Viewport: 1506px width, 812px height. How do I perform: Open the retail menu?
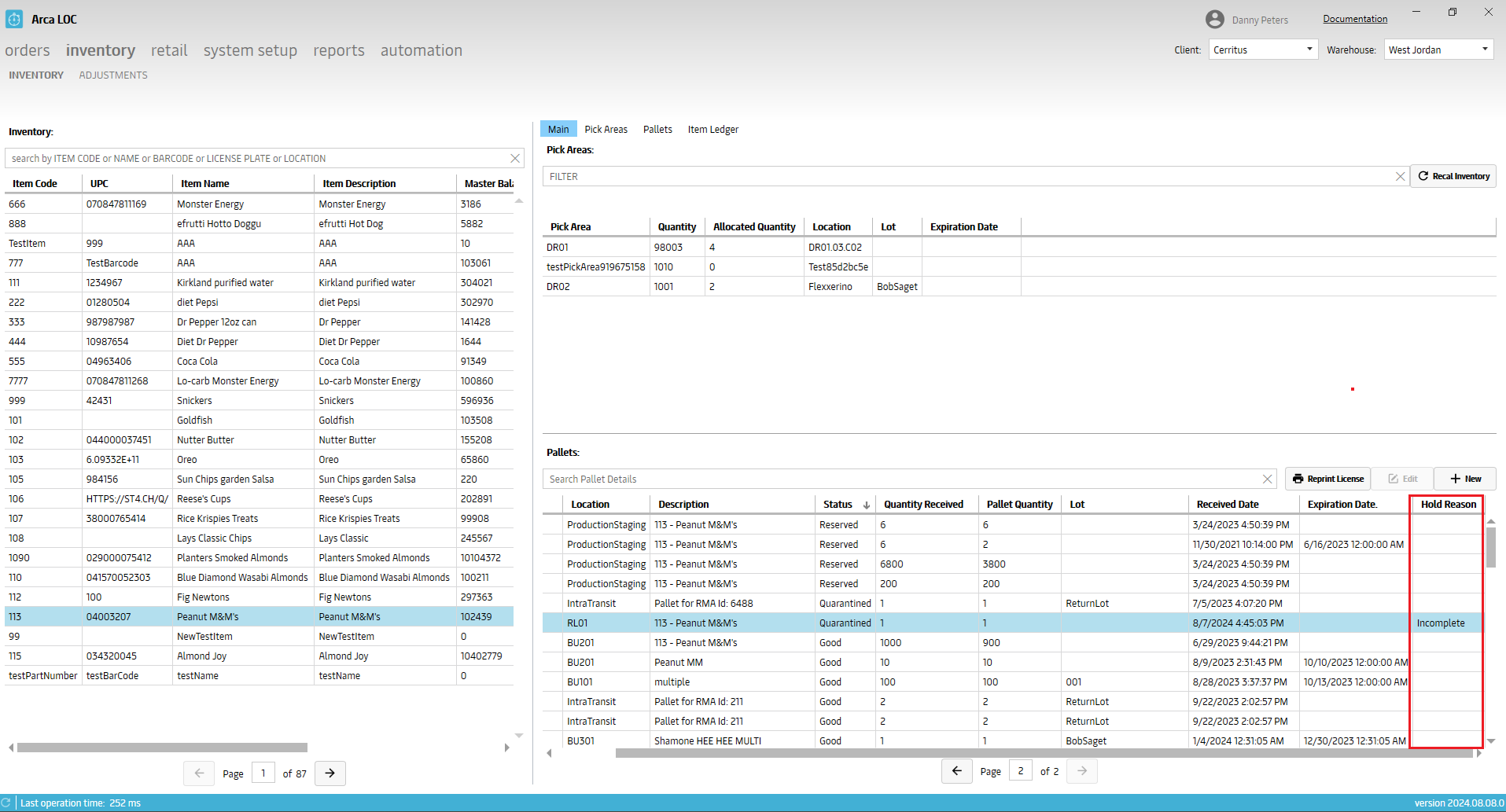click(x=169, y=50)
